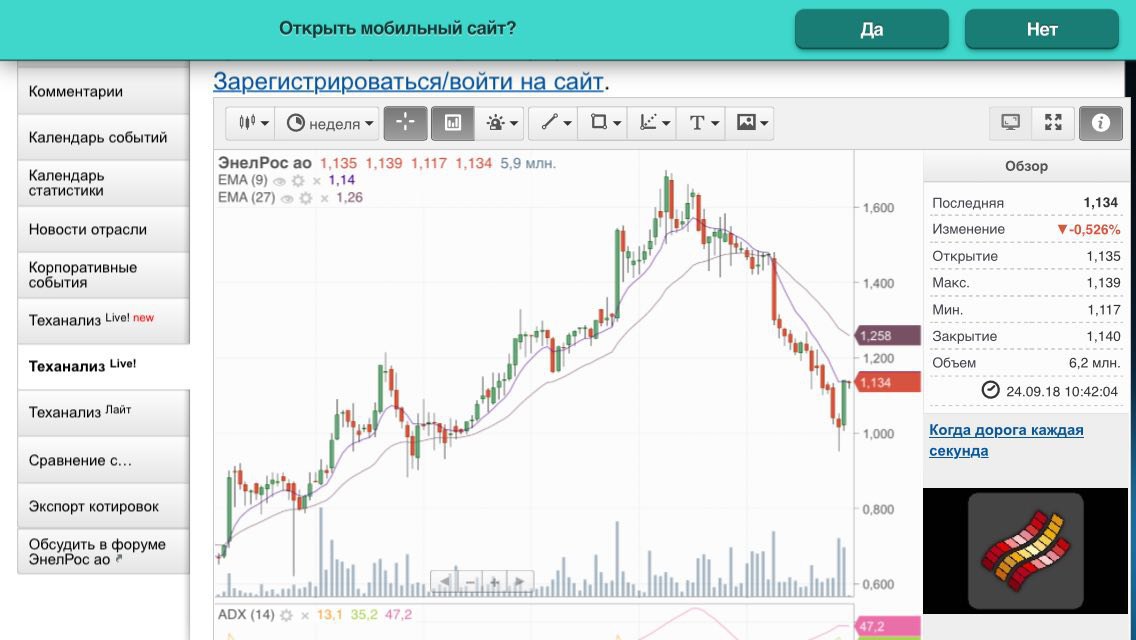Image resolution: width=1136 pixels, height=640 pixels.
Task: Open the scatter trend tools dropdown
Action: click(x=653, y=123)
